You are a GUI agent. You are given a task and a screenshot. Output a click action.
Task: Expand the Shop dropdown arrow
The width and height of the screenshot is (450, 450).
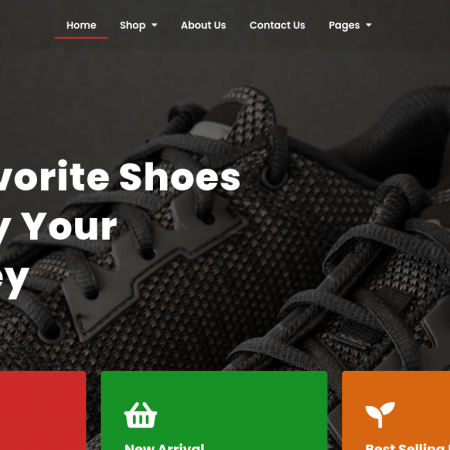(x=154, y=25)
